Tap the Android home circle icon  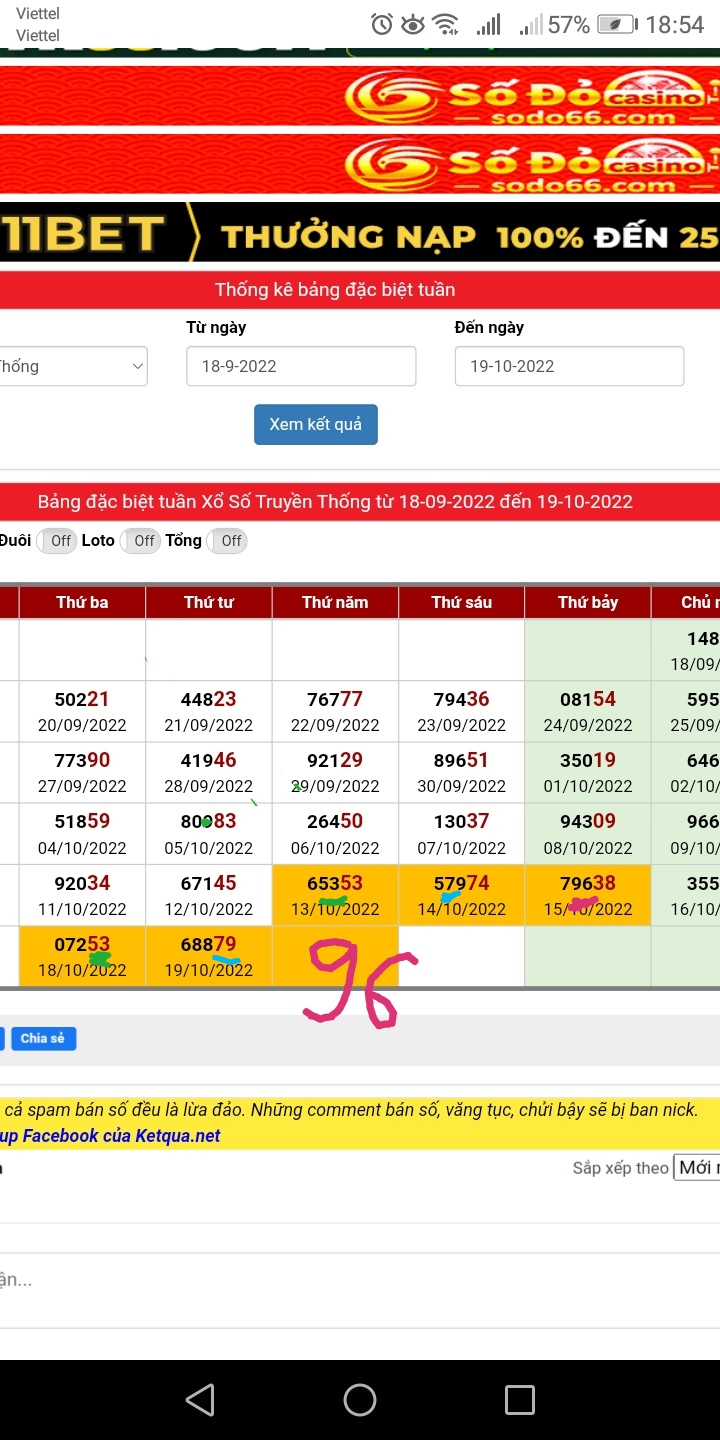pos(360,1399)
